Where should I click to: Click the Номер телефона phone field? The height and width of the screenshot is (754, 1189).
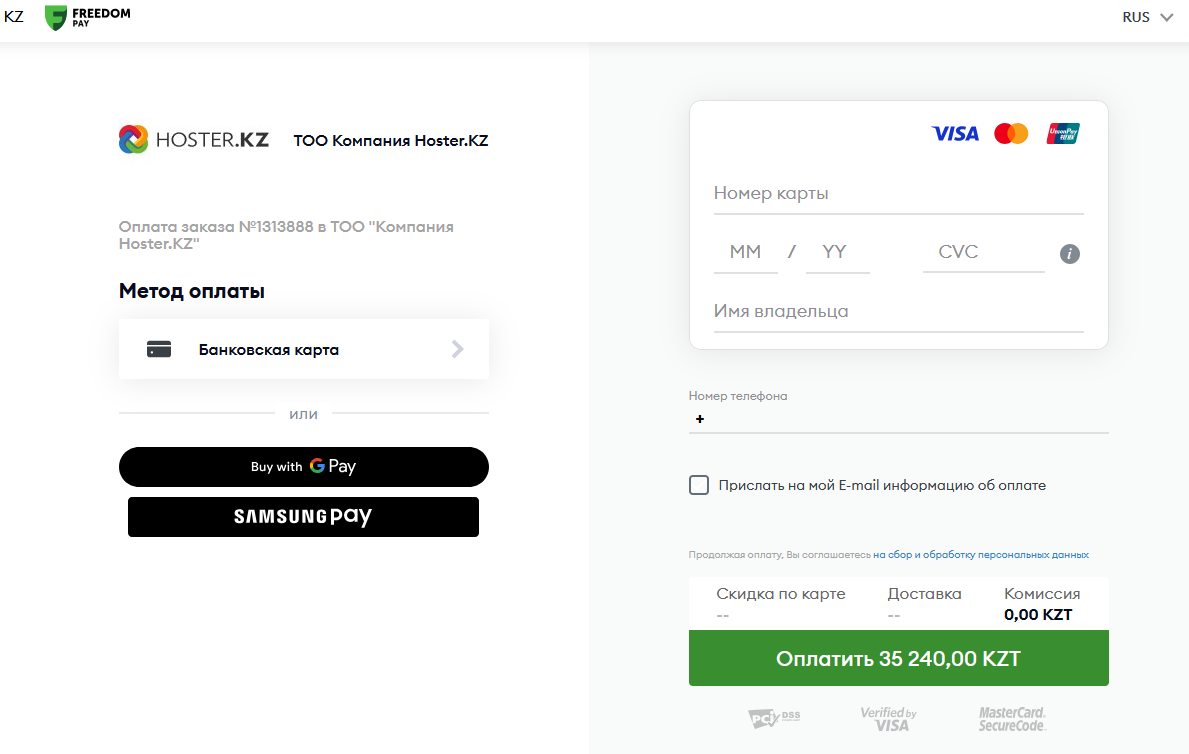900,419
